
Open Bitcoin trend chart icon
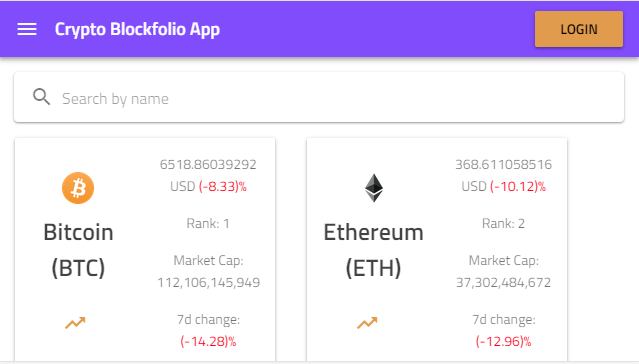75,323
